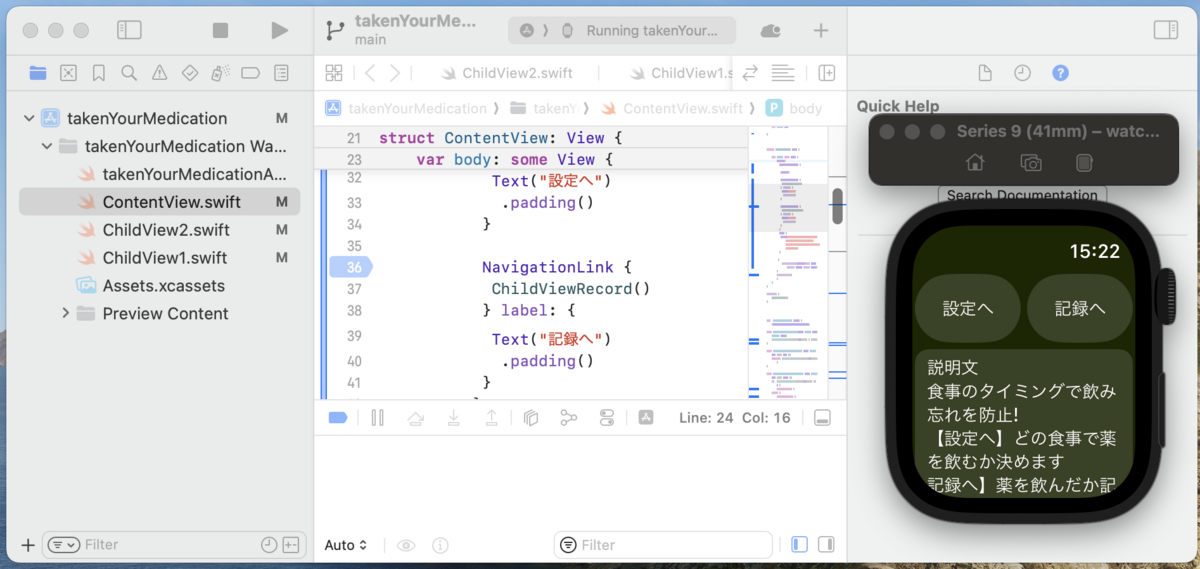Open the Debug navigator spray icon
This screenshot has width=1200, height=569.
click(x=220, y=73)
